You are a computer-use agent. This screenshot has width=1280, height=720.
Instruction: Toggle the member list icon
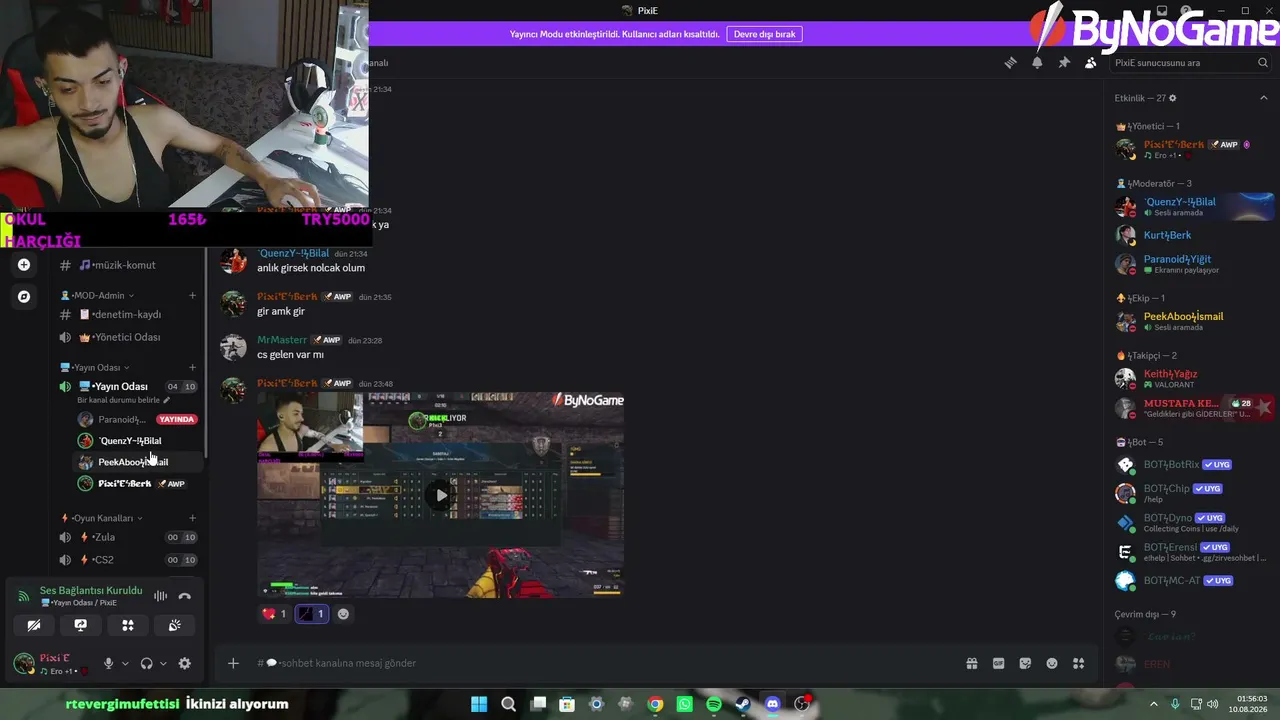pos(1090,62)
